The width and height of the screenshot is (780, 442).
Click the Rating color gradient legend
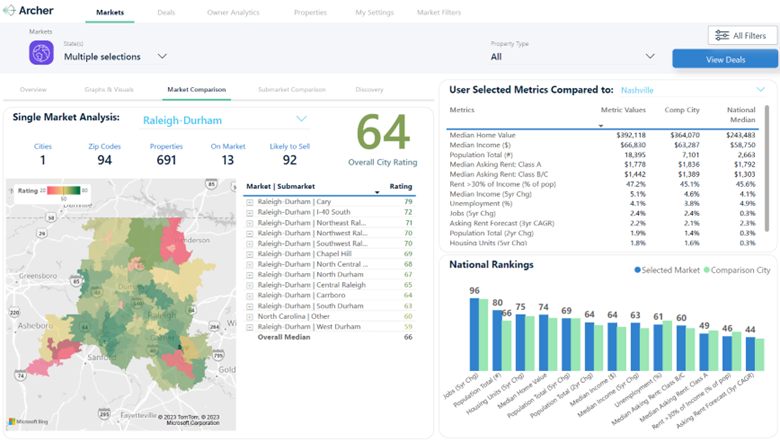(x=64, y=190)
